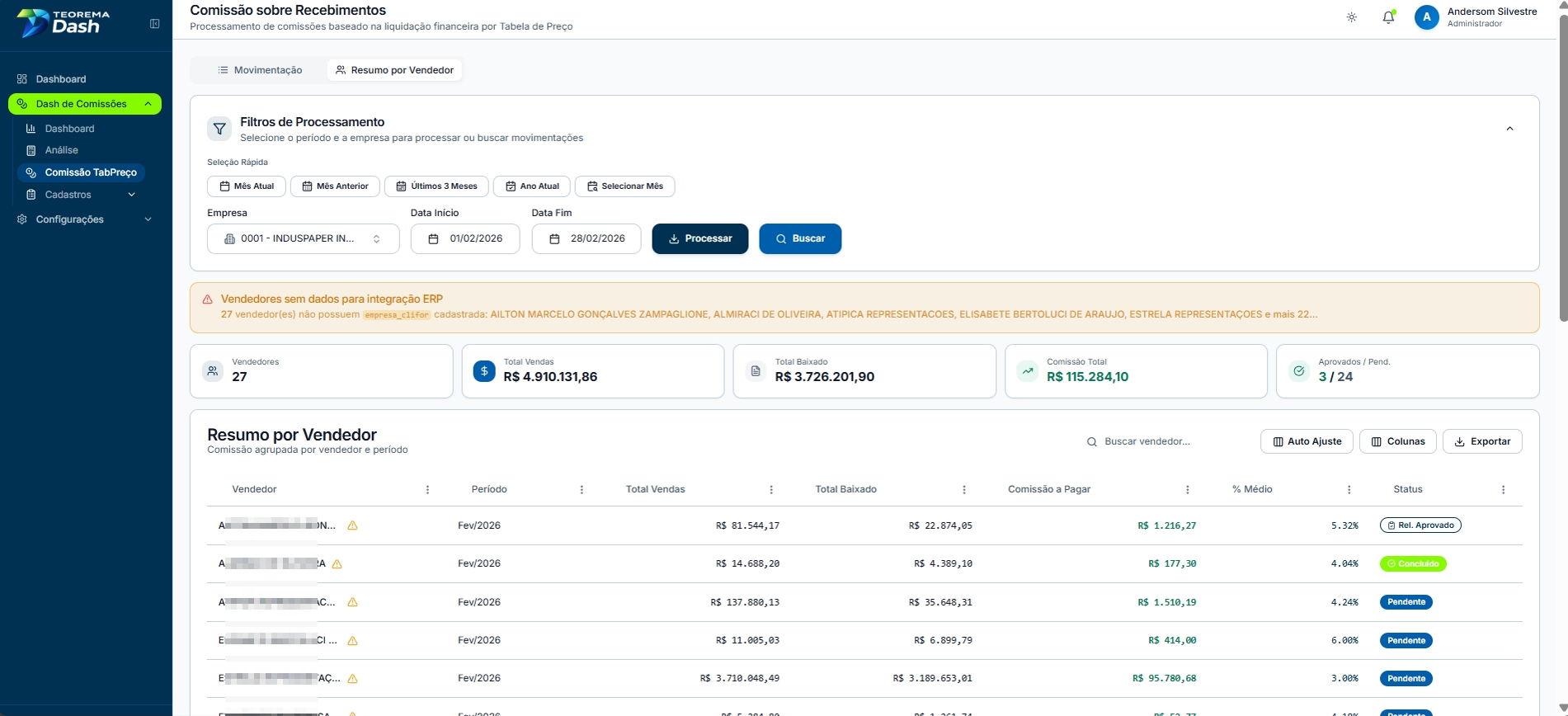Click warning icon on R$ 137.880,13 row
The height and width of the screenshot is (716, 1568).
[x=352, y=602]
